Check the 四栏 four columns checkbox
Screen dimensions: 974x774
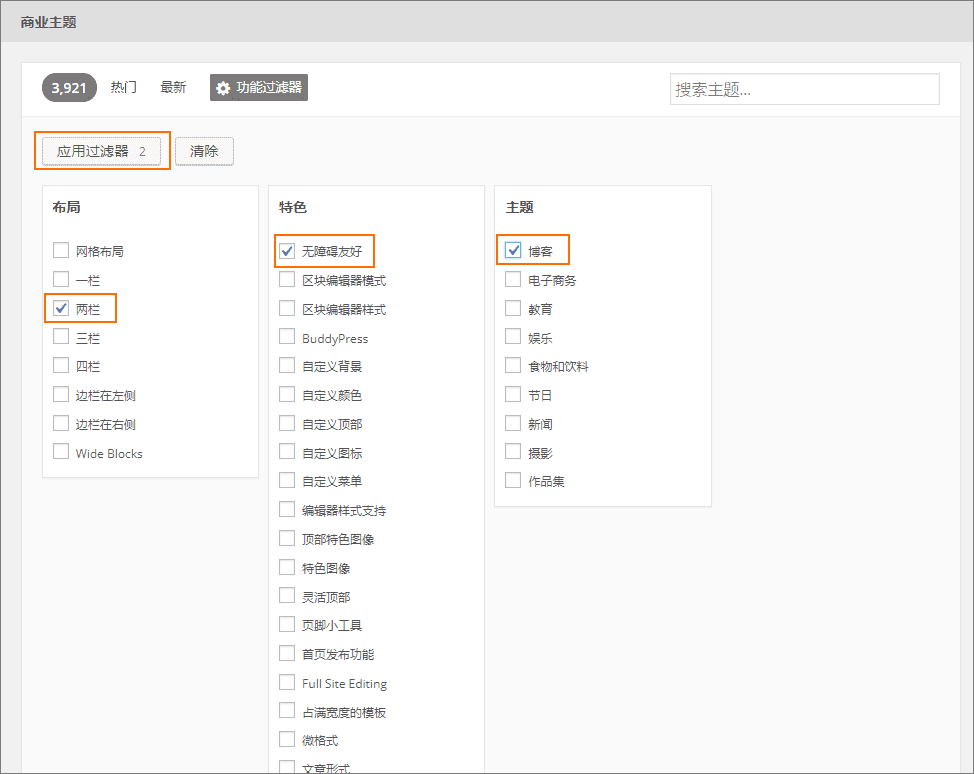click(x=61, y=365)
